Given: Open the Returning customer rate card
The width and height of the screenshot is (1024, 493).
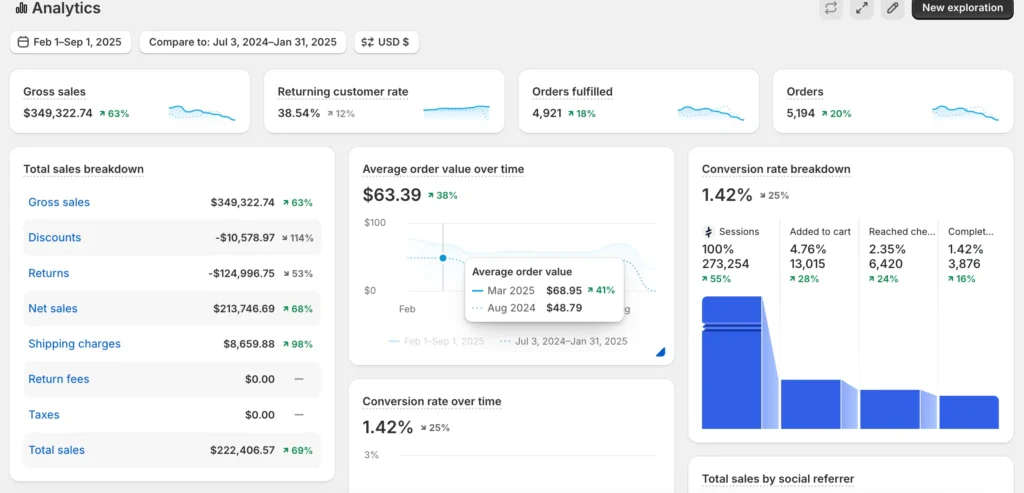Looking at the screenshot, I should (x=385, y=101).
